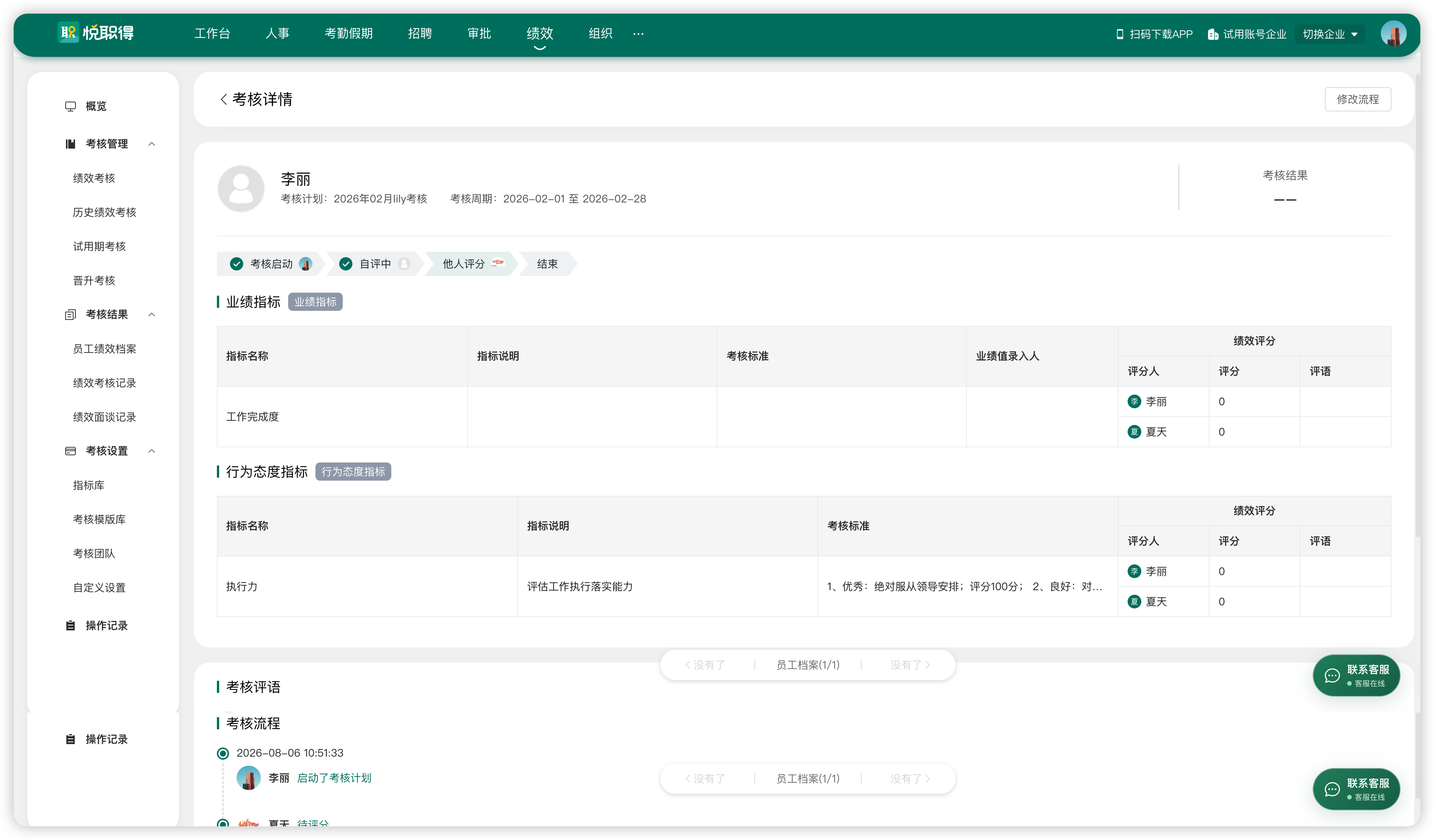Collapse the 考核结果 section chevron
This screenshot has height=840, width=1434.
coord(152,315)
